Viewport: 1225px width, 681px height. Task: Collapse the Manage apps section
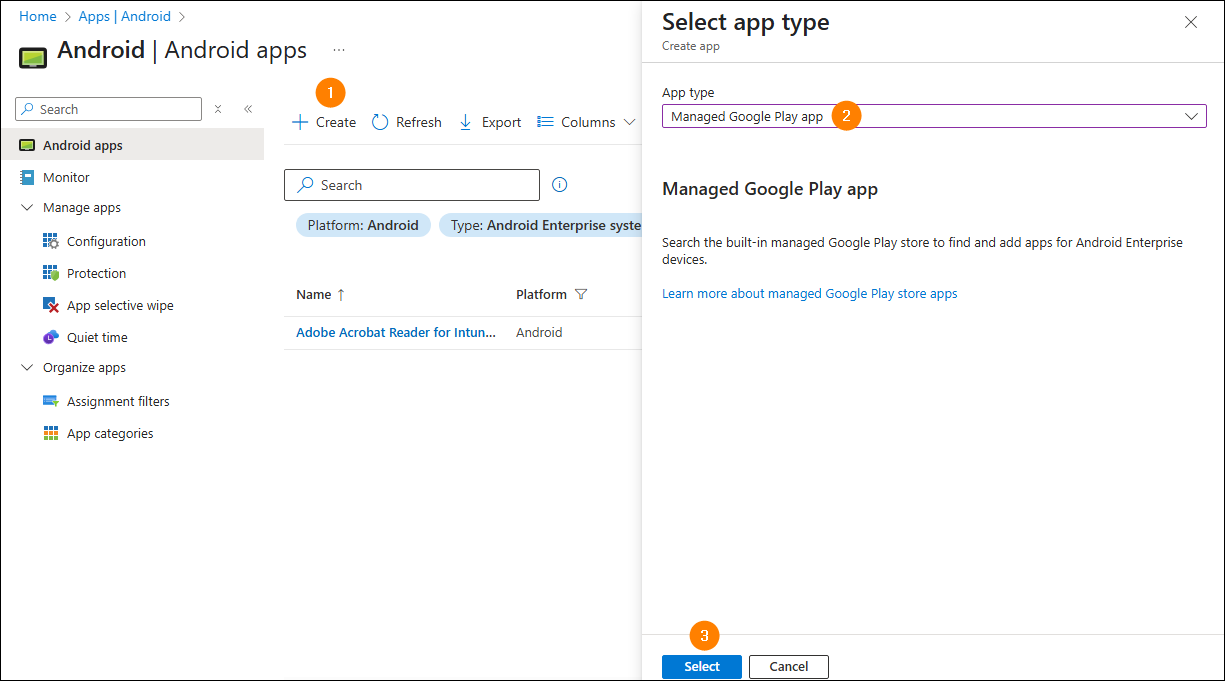(x=27, y=207)
